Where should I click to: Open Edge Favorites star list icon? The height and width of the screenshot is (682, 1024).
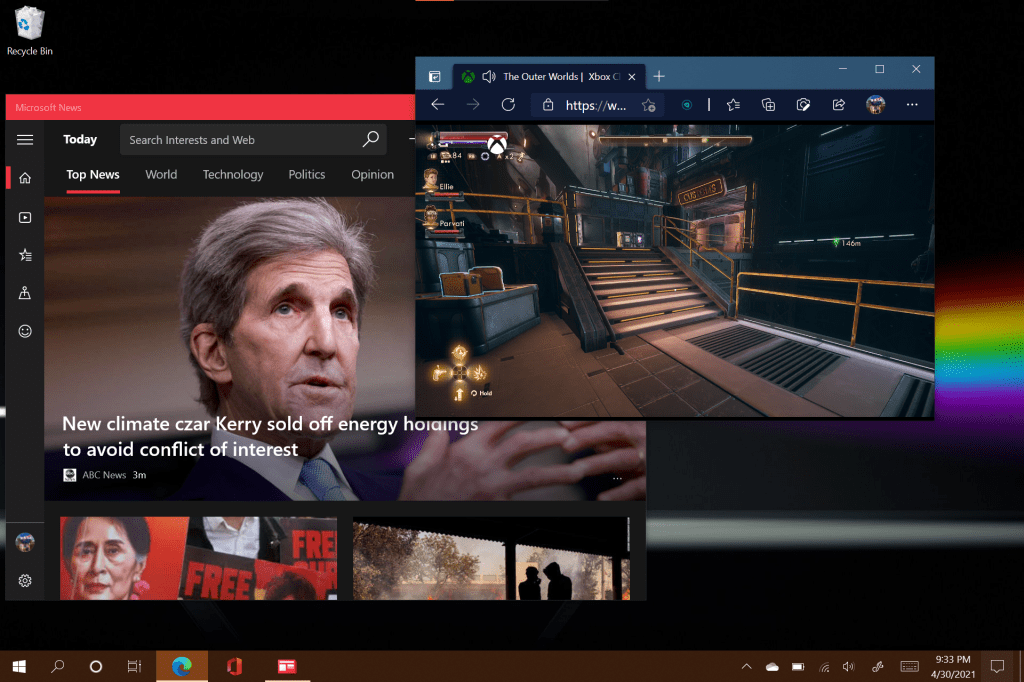(733, 104)
